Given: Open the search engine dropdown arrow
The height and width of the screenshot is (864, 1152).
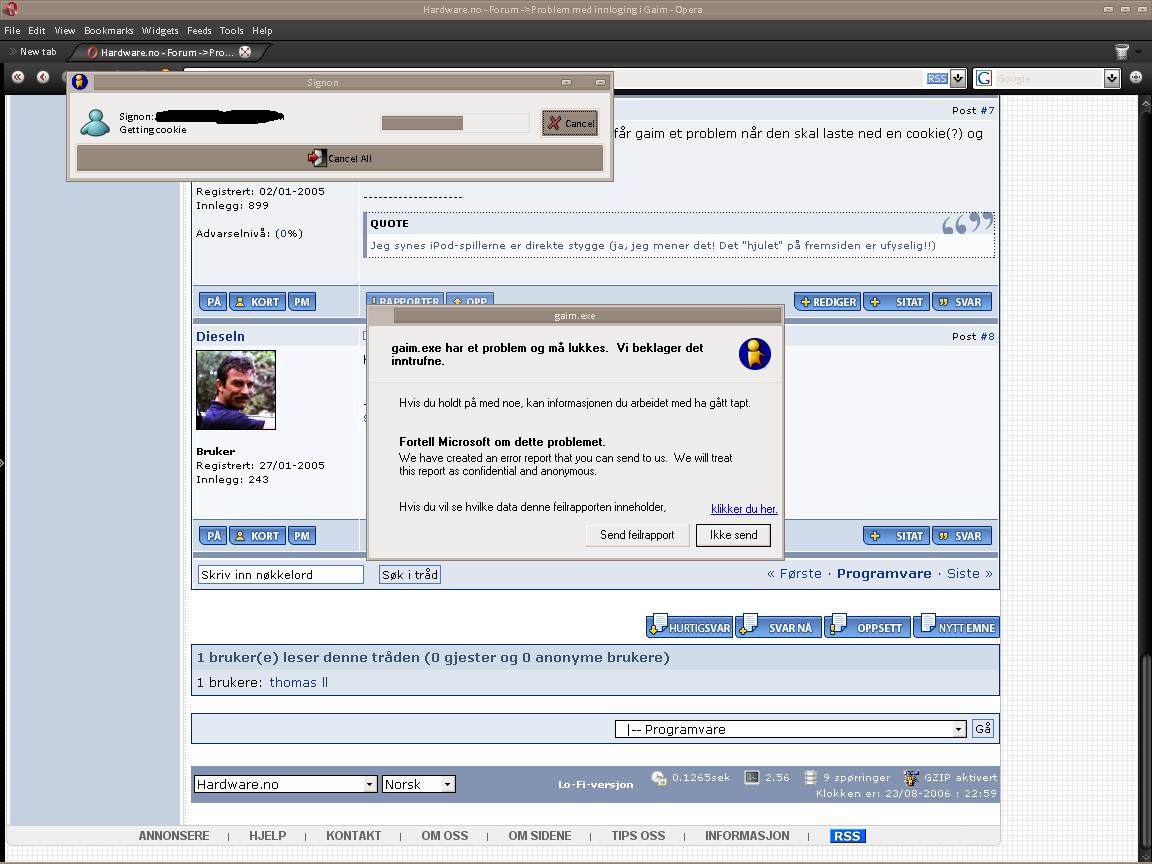Looking at the screenshot, I should 1112,78.
